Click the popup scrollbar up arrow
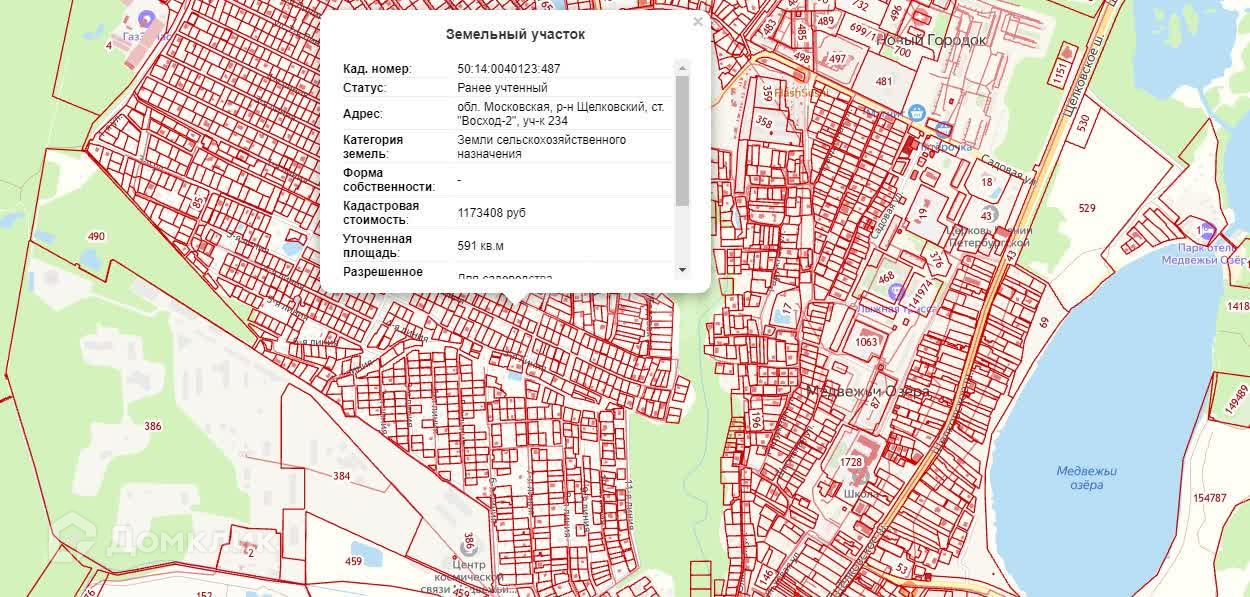Screen dimensions: 1250x597 click(x=683, y=68)
